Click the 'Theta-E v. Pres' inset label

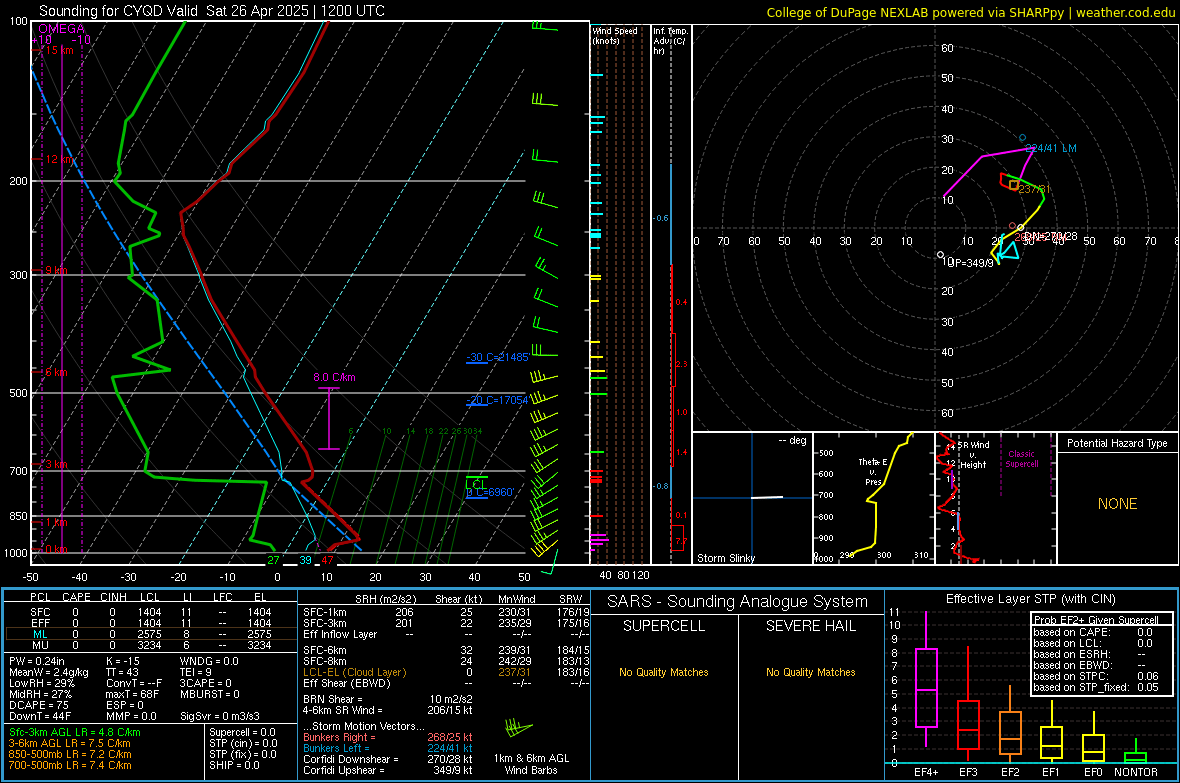[x=873, y=471]
